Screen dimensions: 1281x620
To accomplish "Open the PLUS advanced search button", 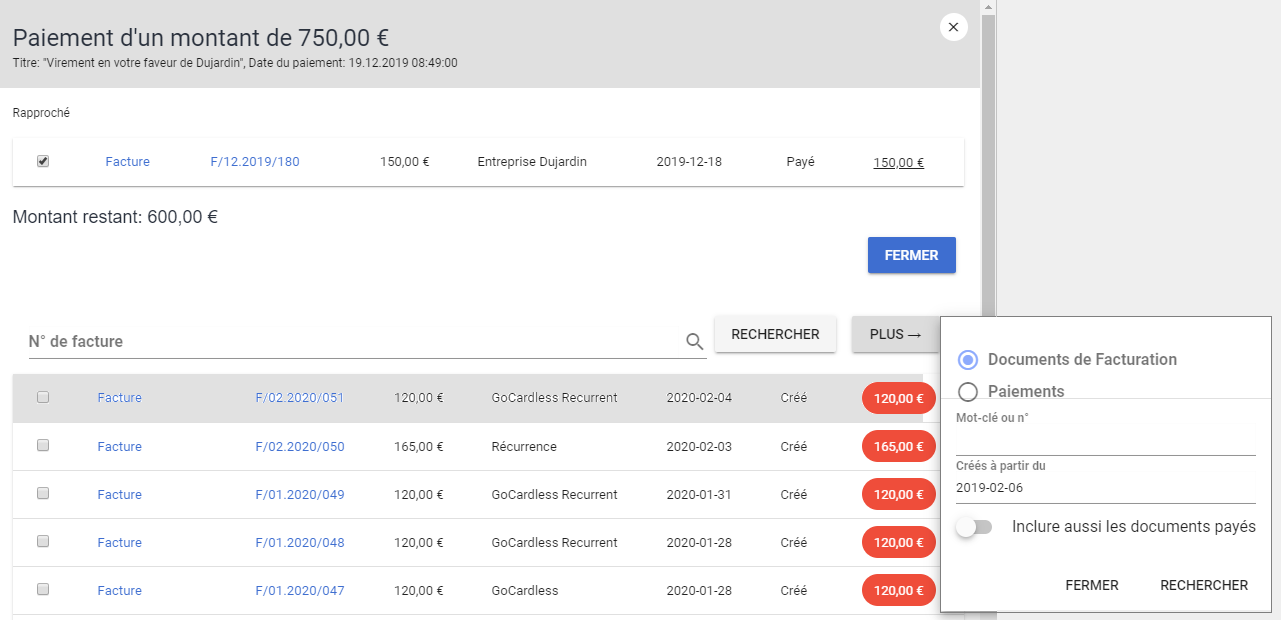I will pos(895,334).
